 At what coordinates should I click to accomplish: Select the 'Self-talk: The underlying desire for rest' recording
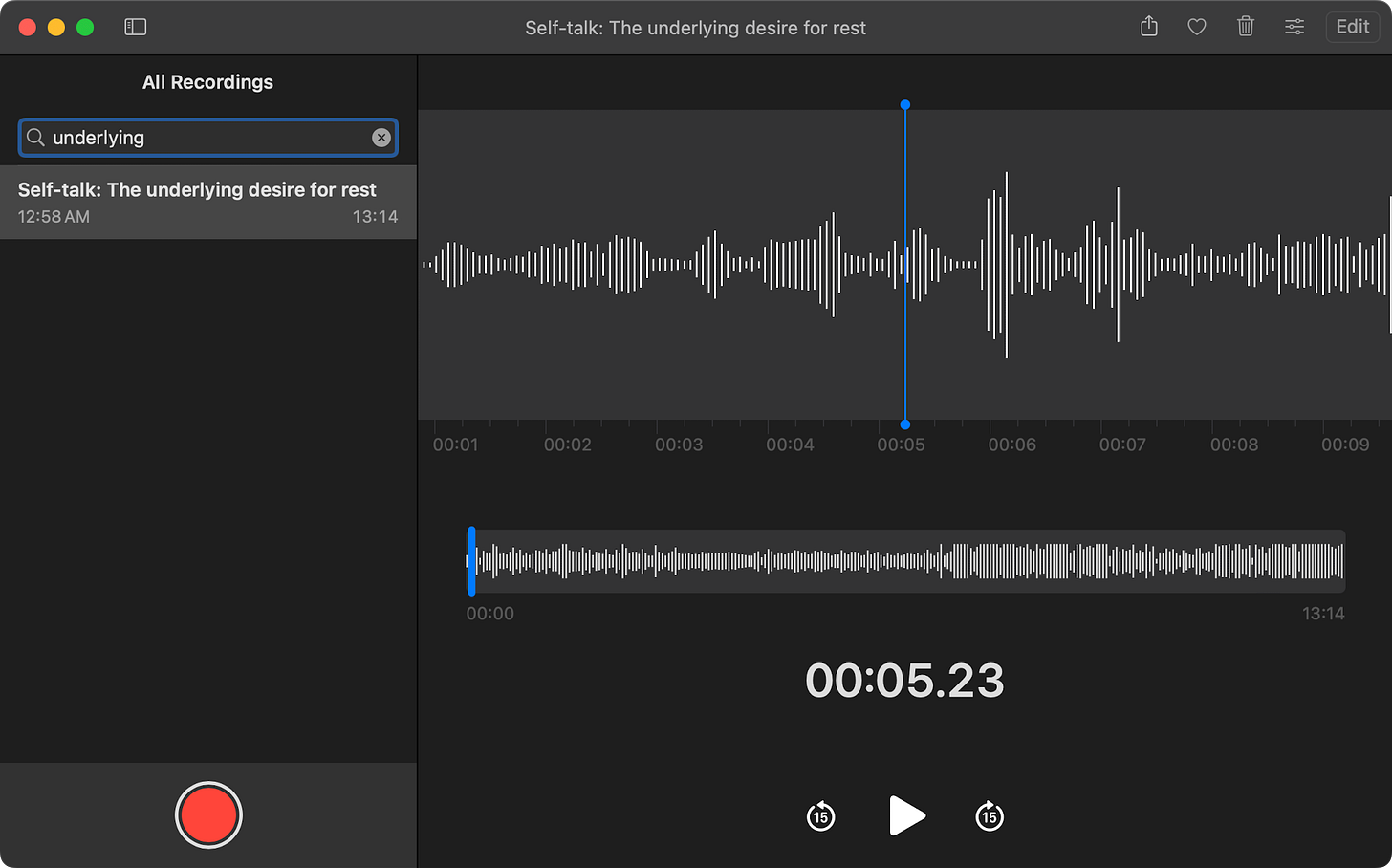click(x=208, y=203)
